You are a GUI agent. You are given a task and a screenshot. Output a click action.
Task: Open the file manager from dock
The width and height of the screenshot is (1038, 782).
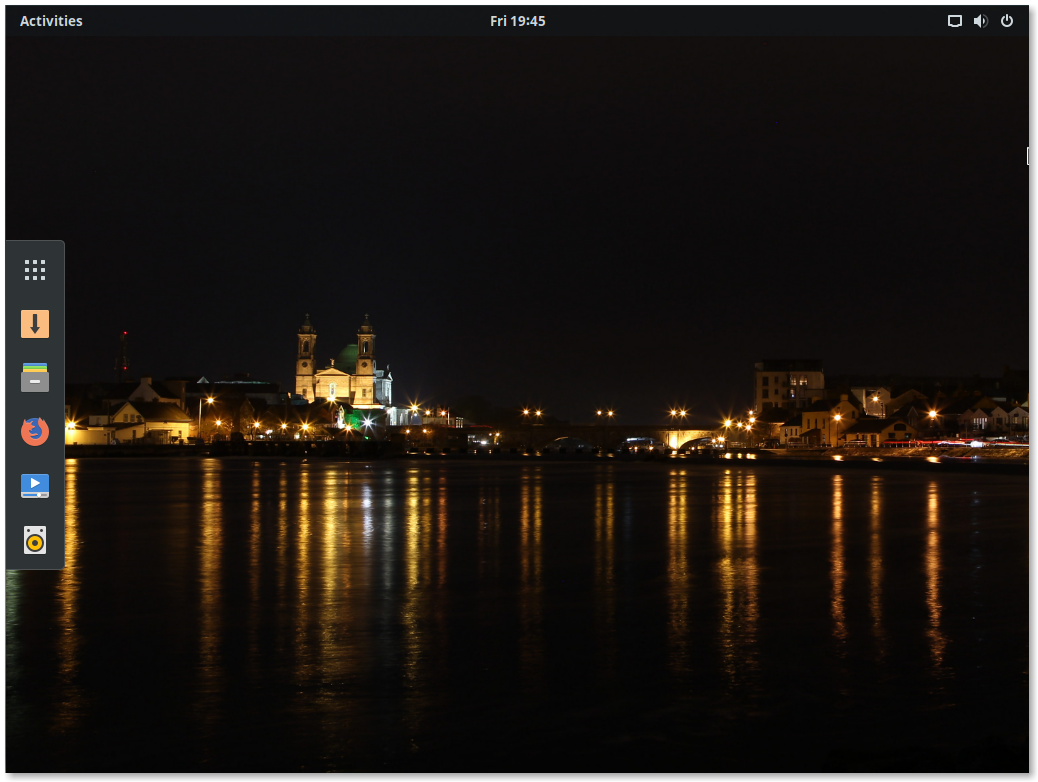(35, 378)
